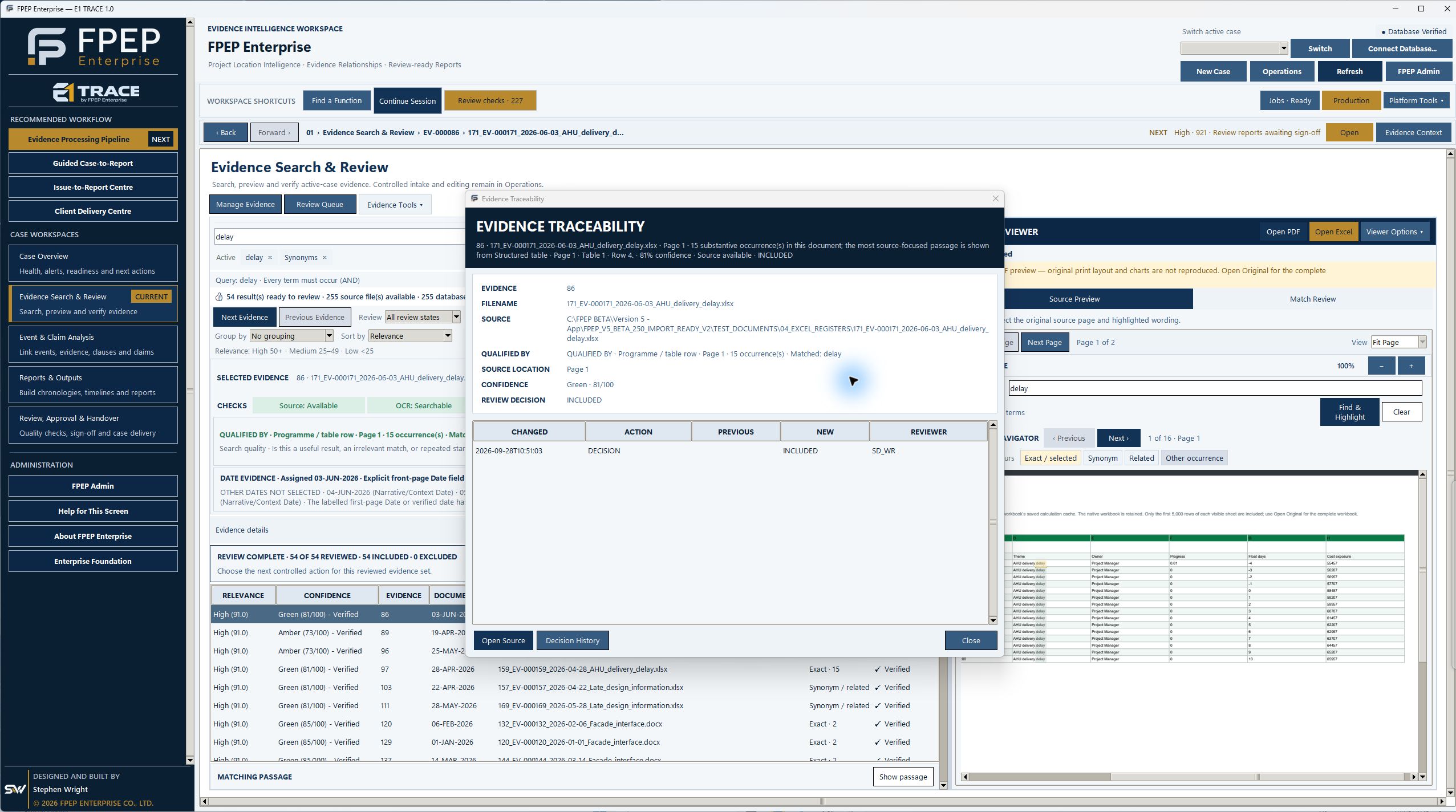Click the traceability table vertical scrollbar
Viewport: 1456px width, 812px height.
(992, 522)
